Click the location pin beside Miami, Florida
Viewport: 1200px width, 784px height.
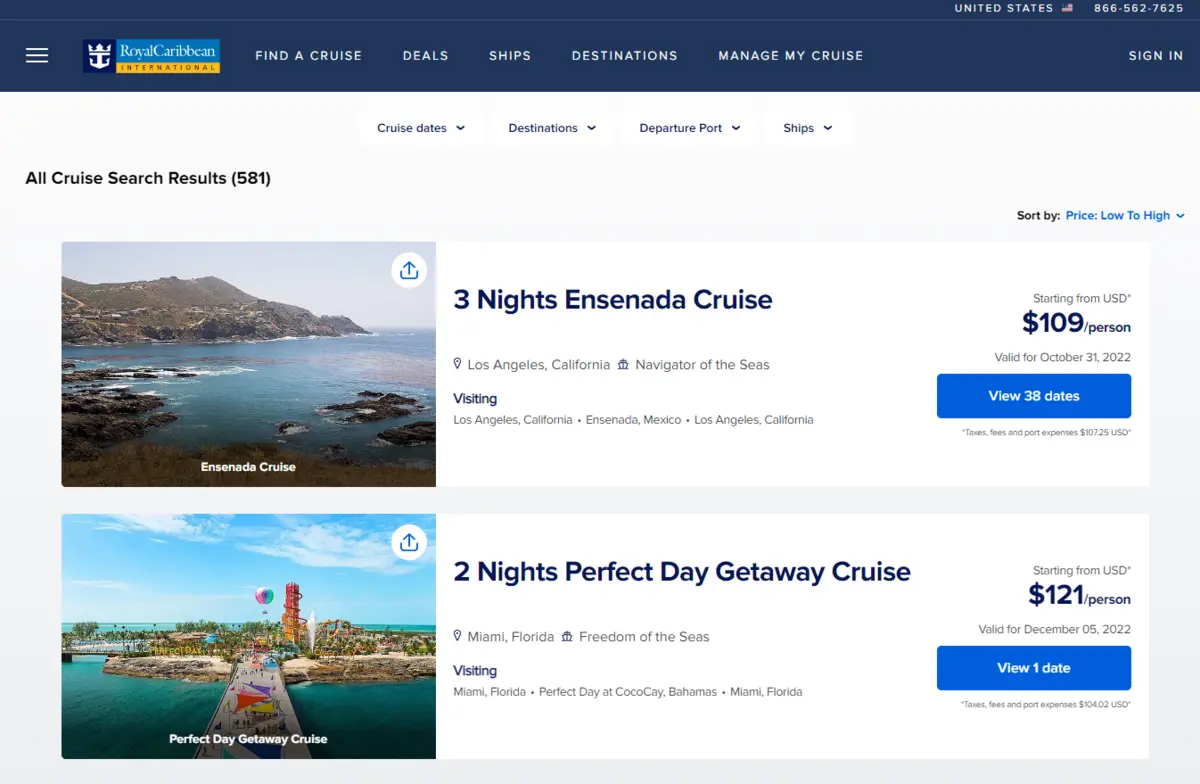coord(458,637)
